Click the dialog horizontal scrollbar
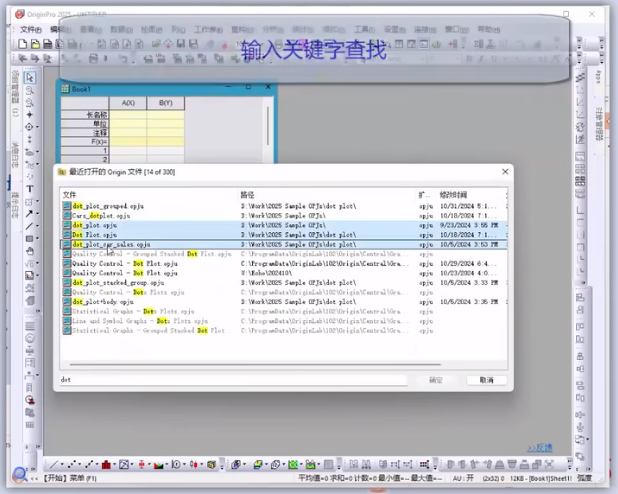This screenshot has height=494, width=618. tap(255, 365)
